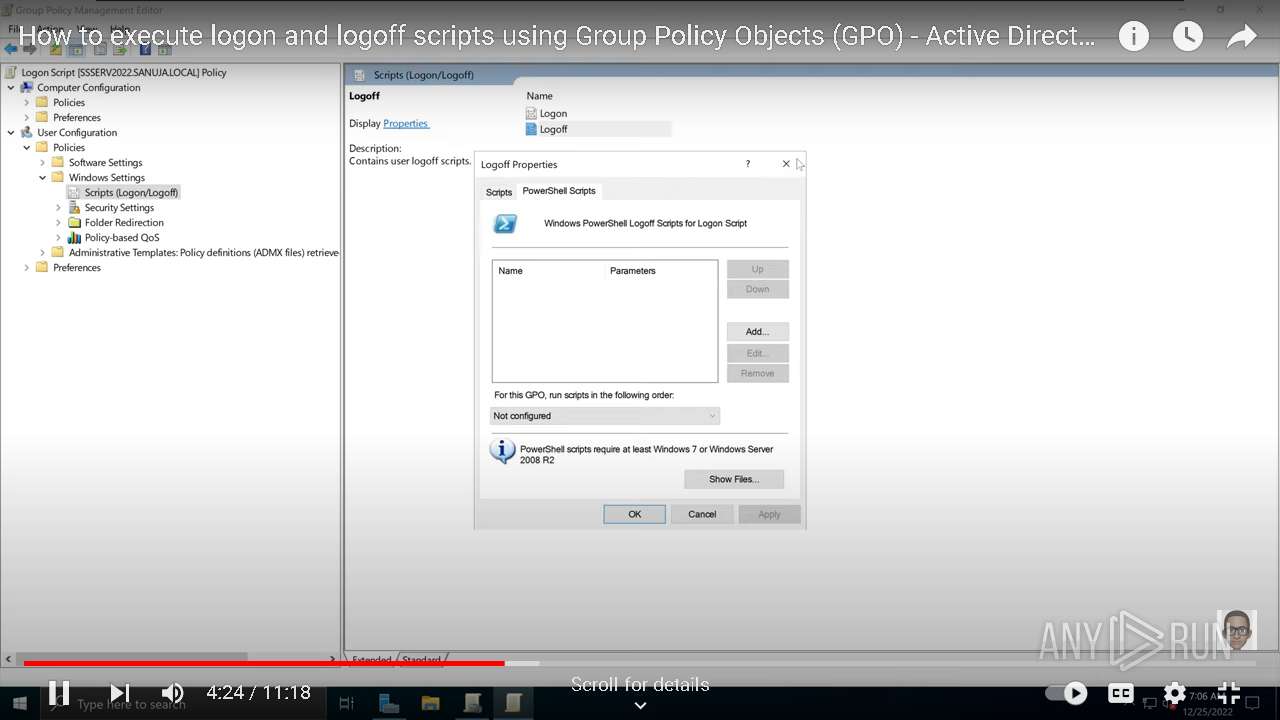The width and height of the screenshot is (1280, 720).
Task: Switch to the Scripts tab
Action: [499, 192]
